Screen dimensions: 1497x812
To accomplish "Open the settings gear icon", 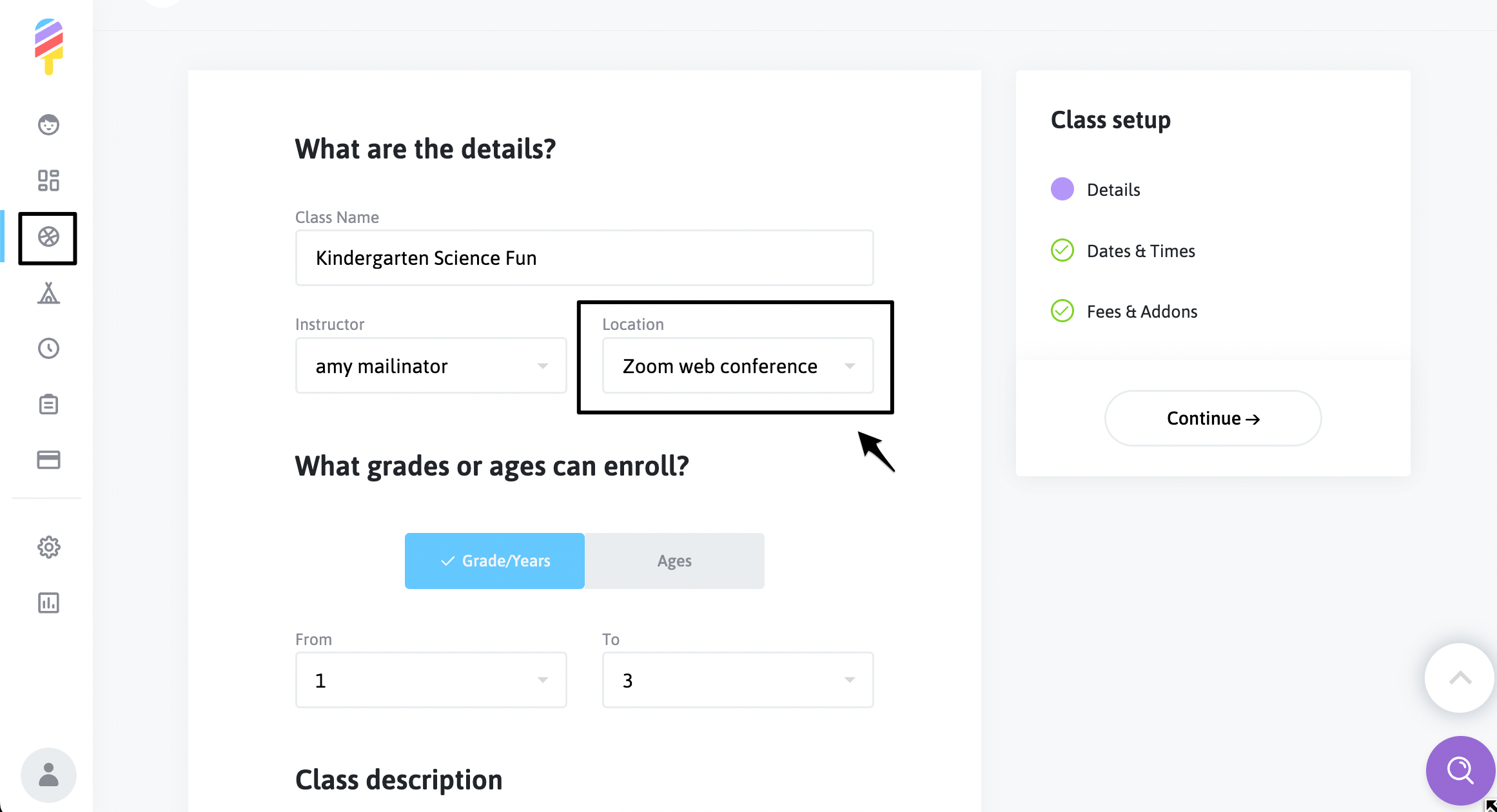I will (x=48, y=547).
